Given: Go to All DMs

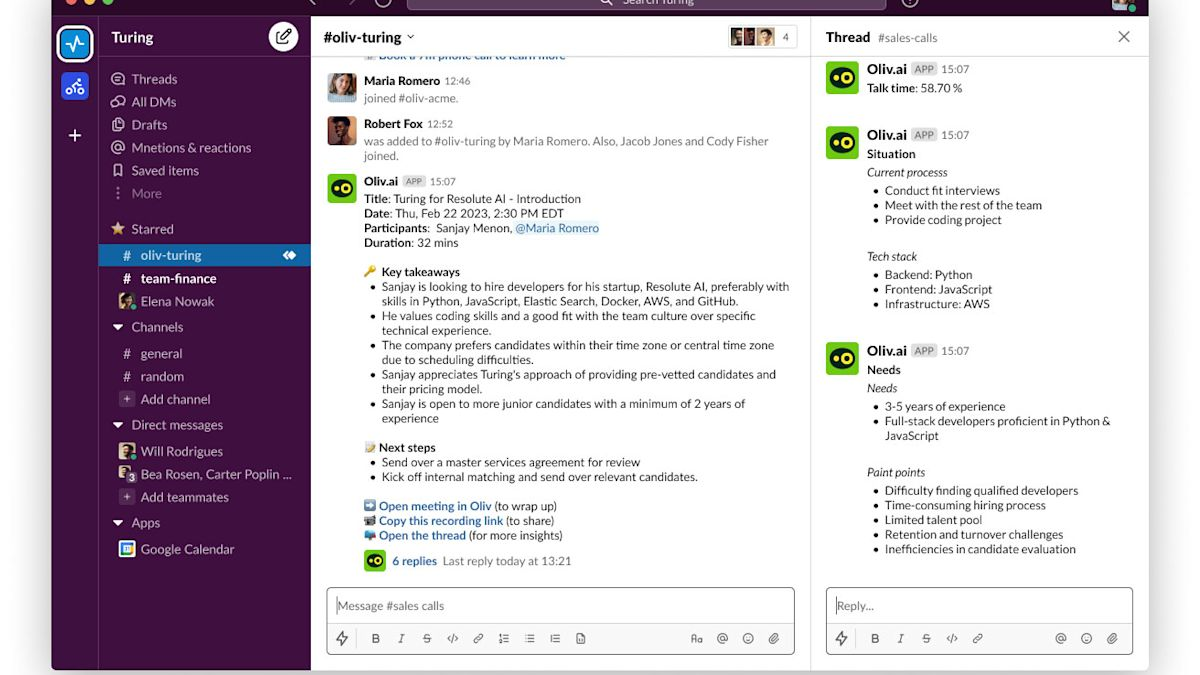Looking at the screenshot, I should click(x=143, y=102).
